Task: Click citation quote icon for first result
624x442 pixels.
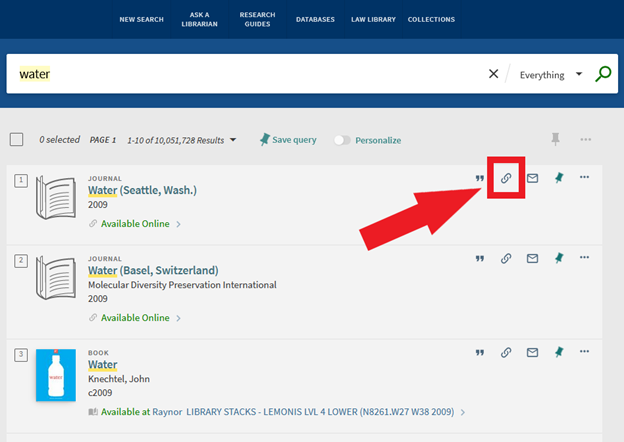Action: point(480,178)
